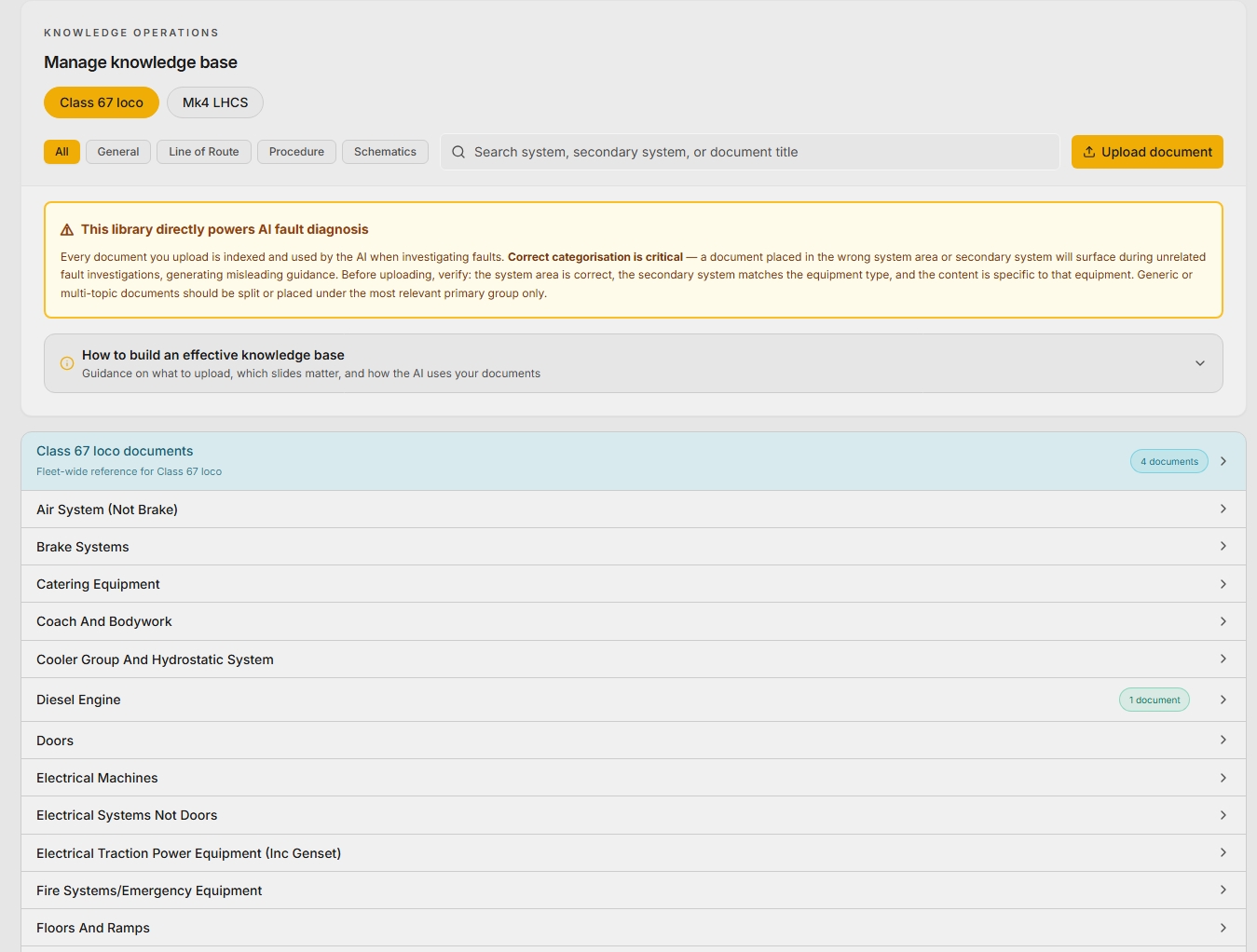Click the search magnifier icon

[x=458, y=152]
